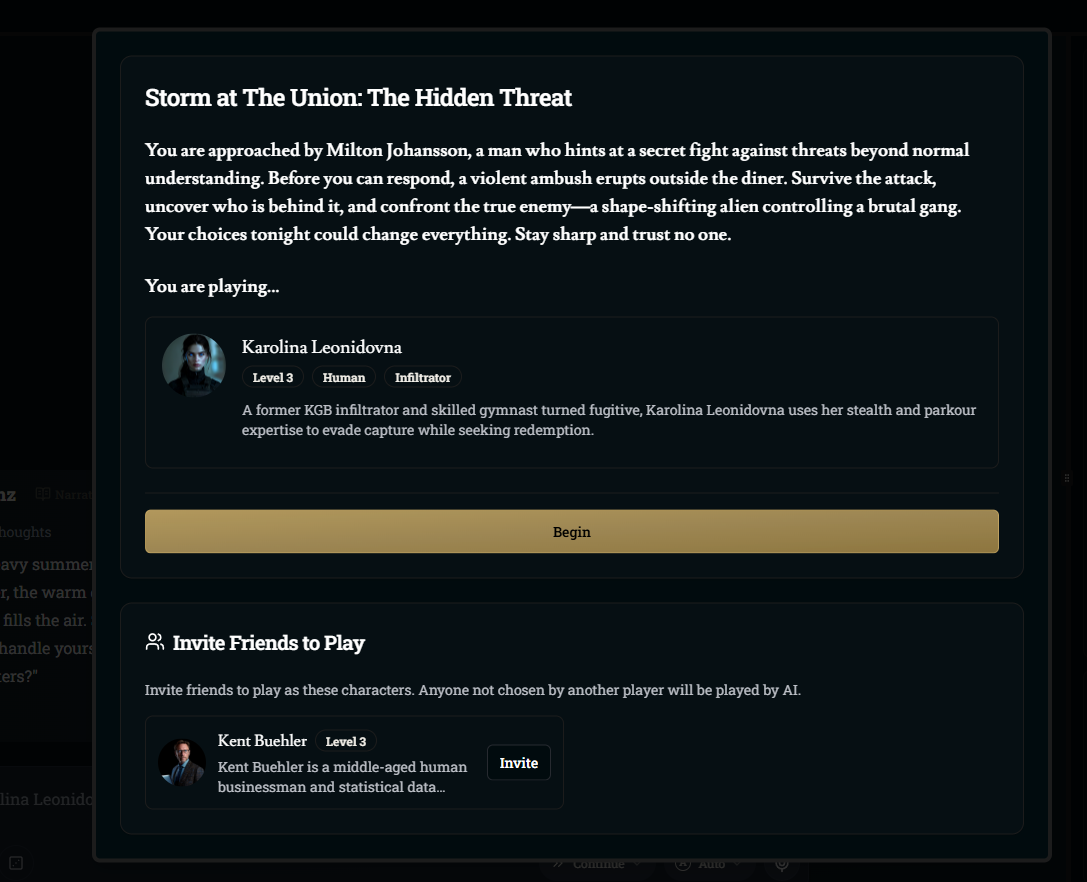Select the Level 3 badge for Karolina
Screen dimensions: 1087x882
click(272, 377)
